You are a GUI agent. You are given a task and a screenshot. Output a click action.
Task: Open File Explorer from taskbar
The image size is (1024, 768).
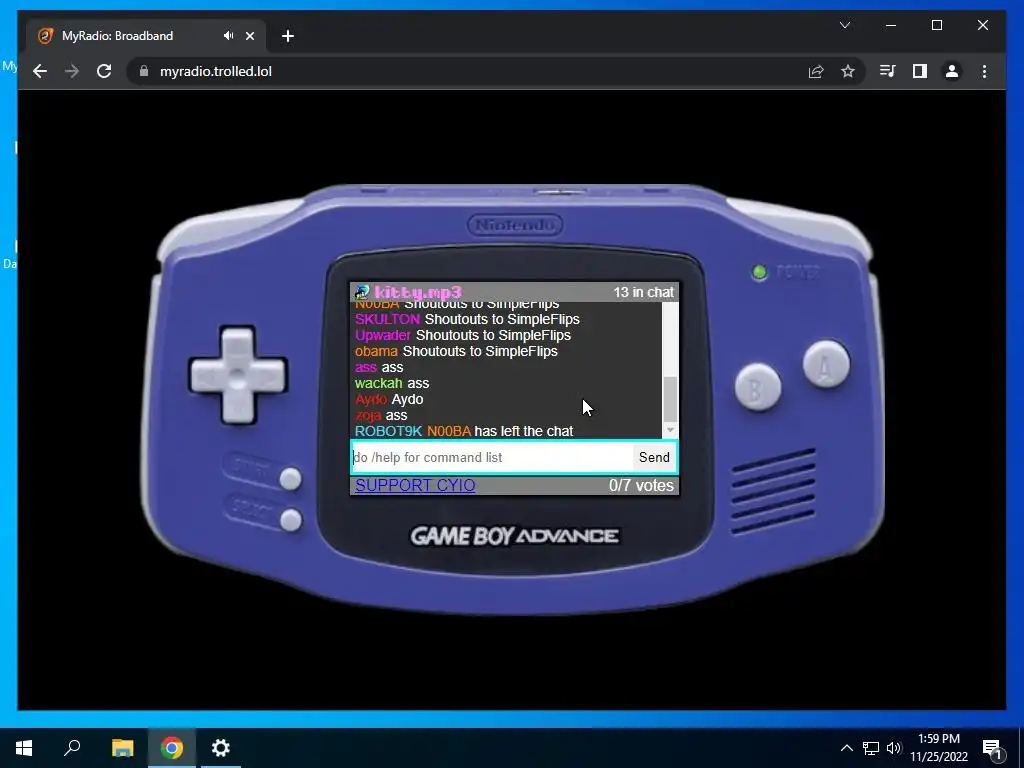point(122,748)
